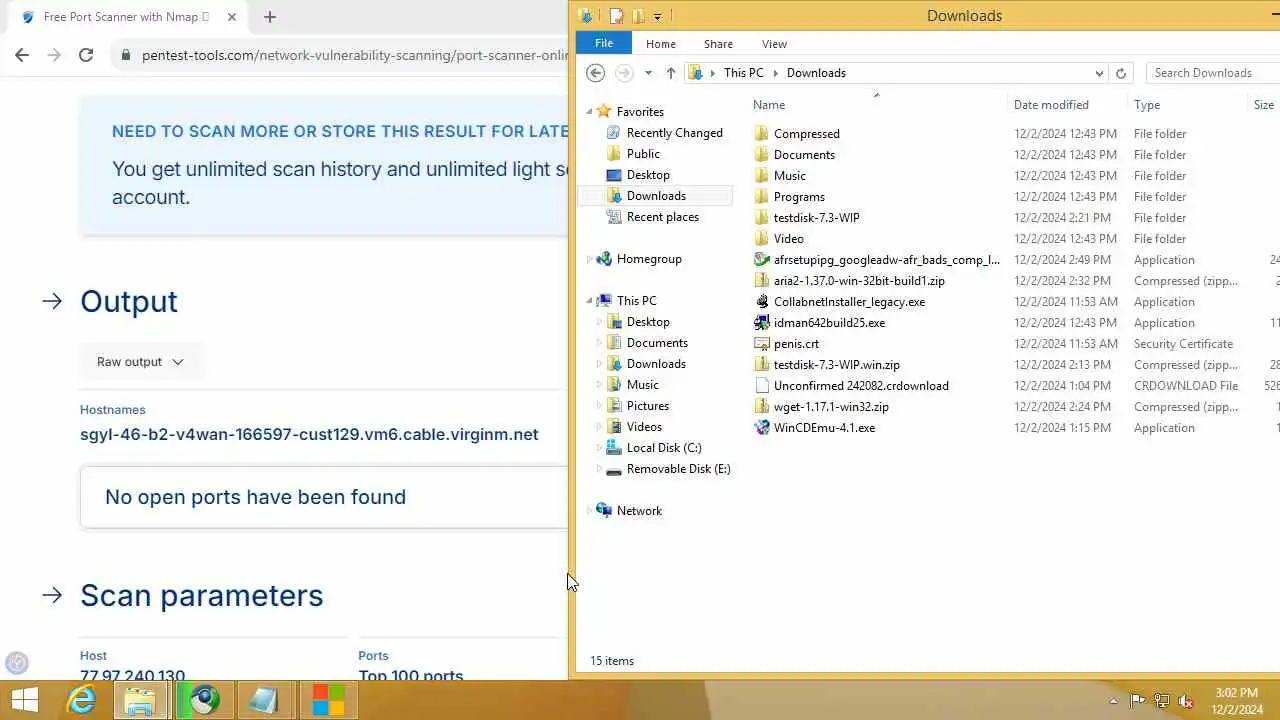Screen dimensions: 1280x720
Task: Open Customize Quick Access Toolbar dropdown
Action: (657, 16)
